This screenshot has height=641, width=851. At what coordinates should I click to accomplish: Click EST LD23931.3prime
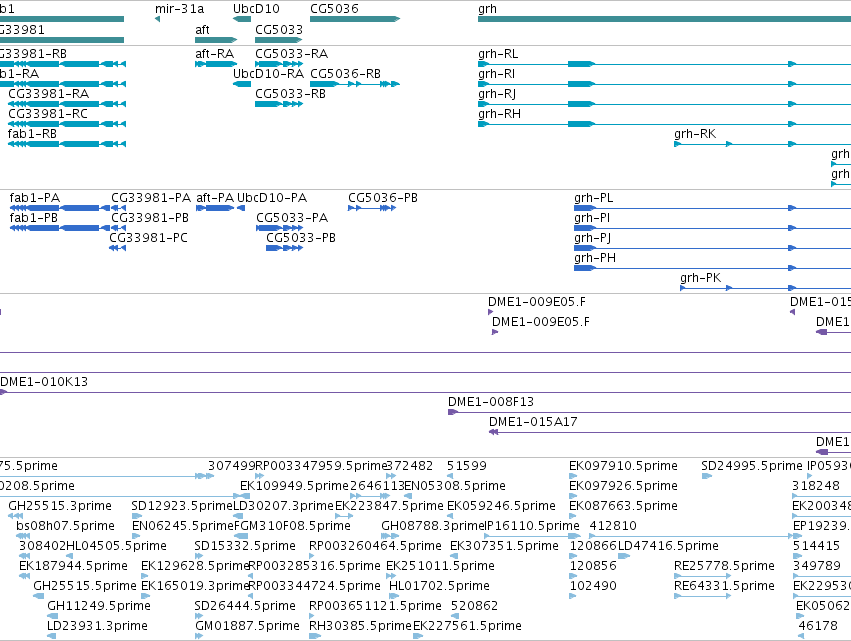tap(97, 627)
